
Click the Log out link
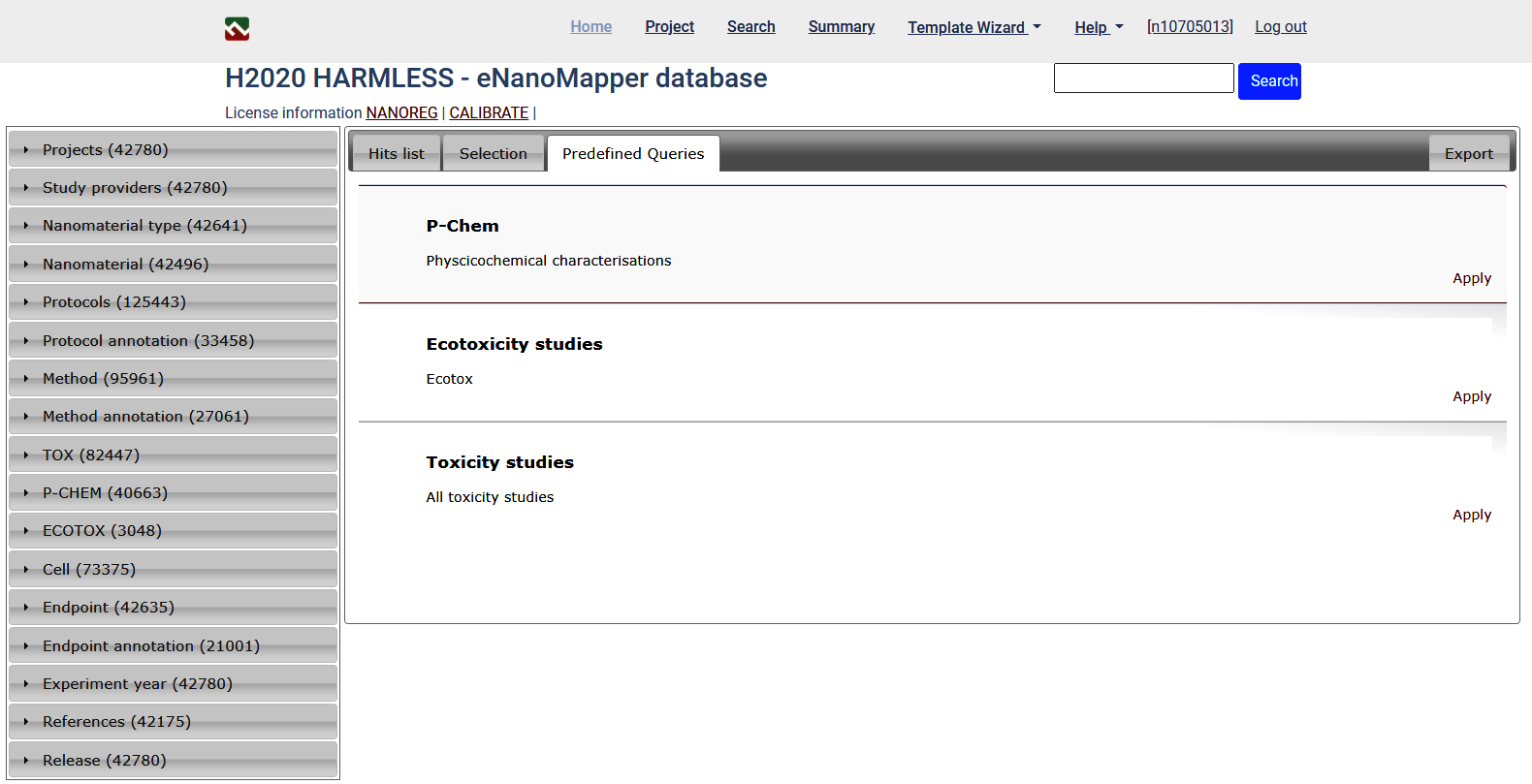1280,27
